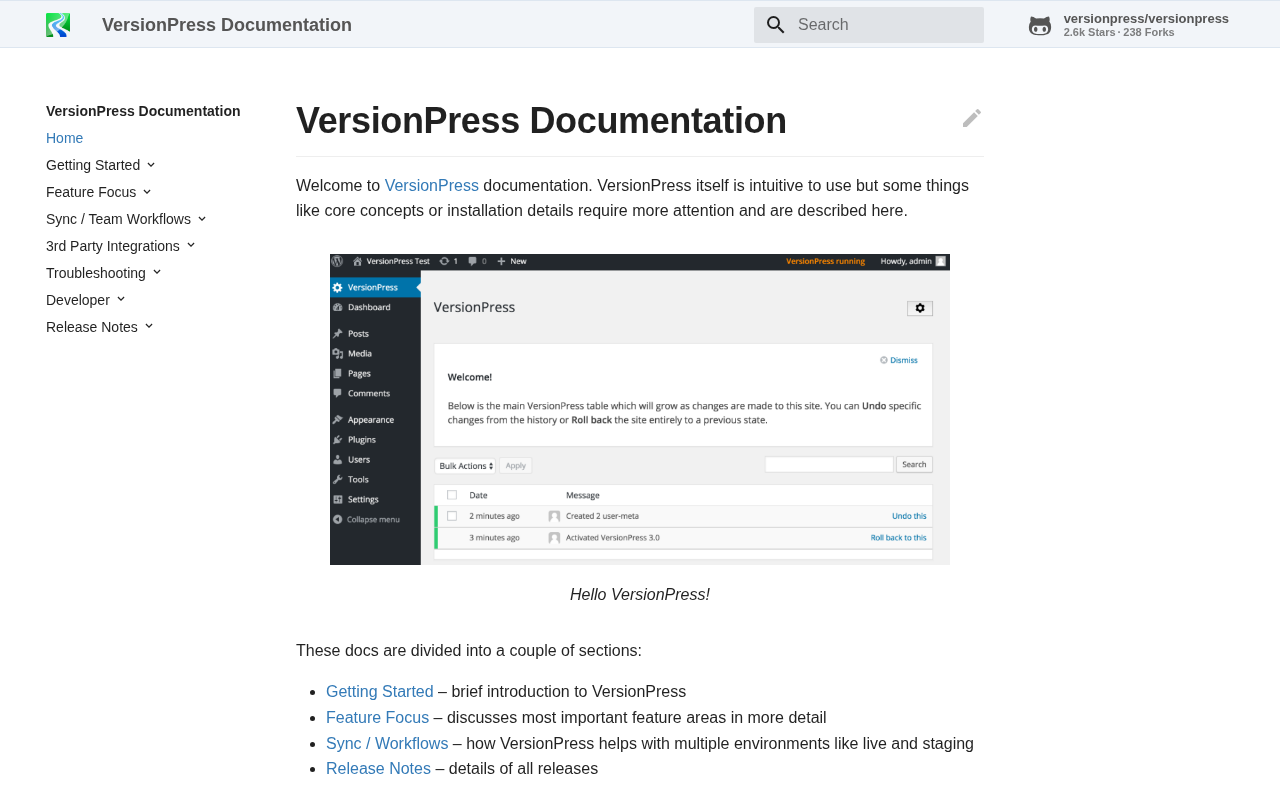Expand the Troubleshooting nav item
1280x800 pixels.
click(157, 273)
